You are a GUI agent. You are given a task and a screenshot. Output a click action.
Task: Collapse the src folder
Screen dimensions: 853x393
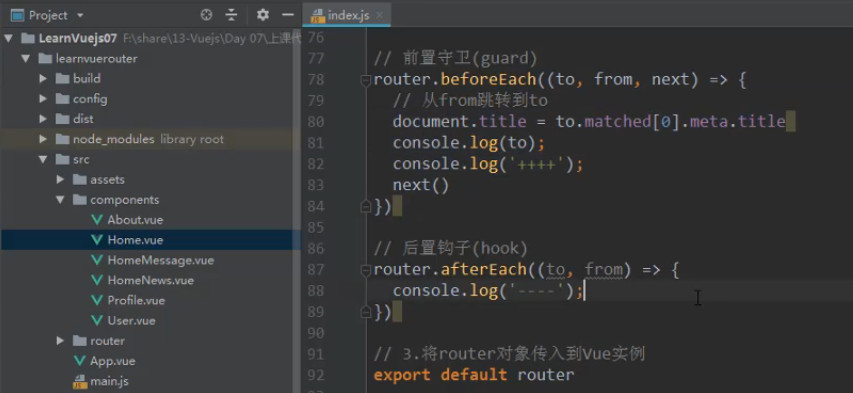(x=43, y=159)
